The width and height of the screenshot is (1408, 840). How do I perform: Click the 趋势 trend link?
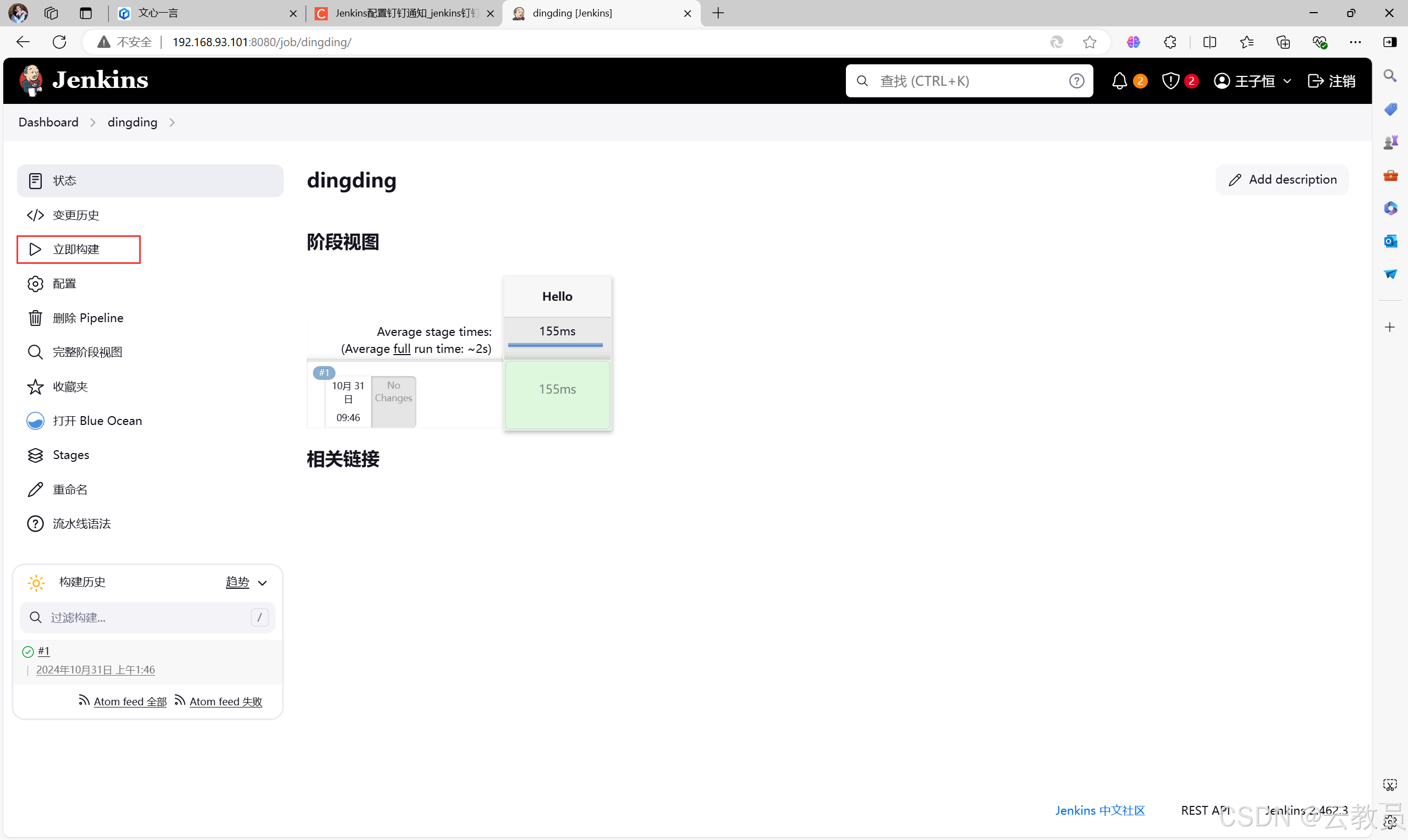pyautogui.click(x=237, y=583)
